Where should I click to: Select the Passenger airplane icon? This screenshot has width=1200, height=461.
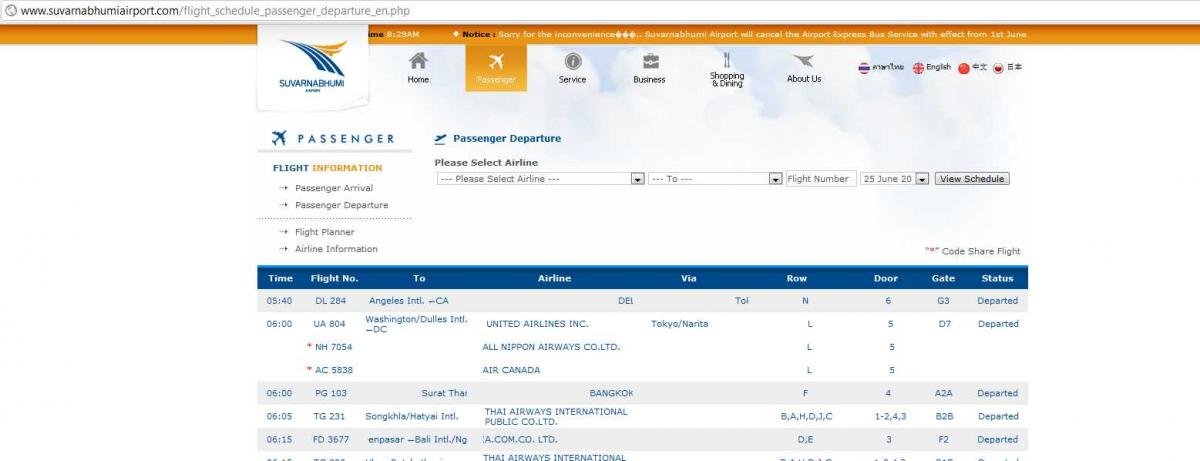[495, 61]
